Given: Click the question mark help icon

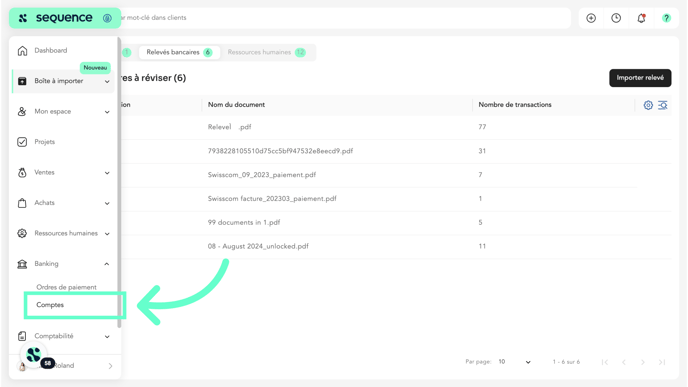Looking at the screenshot, I should tap(666, 18).
